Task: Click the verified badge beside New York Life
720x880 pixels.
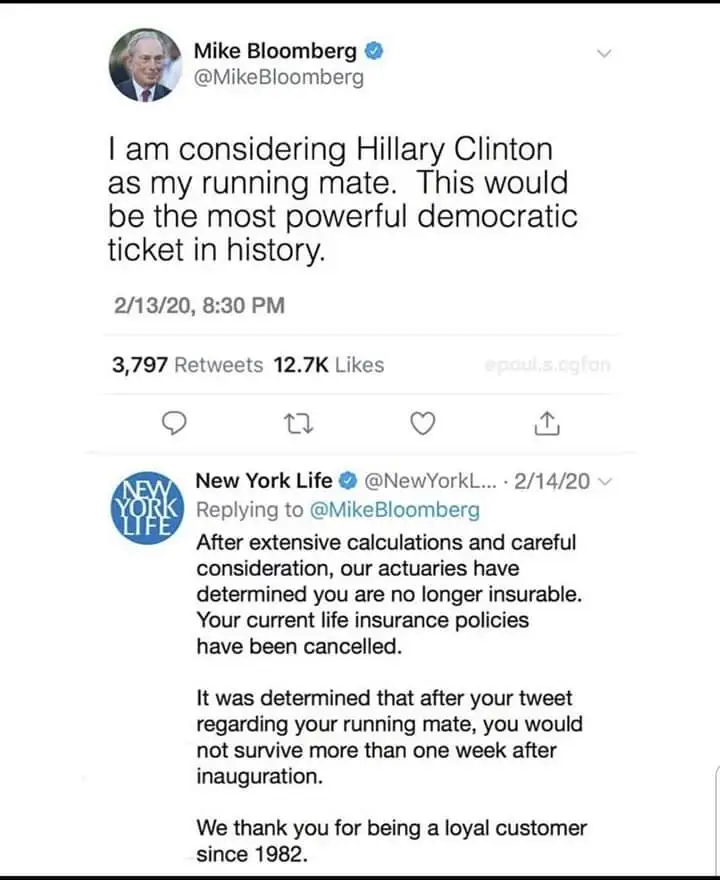Action: point(350,480)
